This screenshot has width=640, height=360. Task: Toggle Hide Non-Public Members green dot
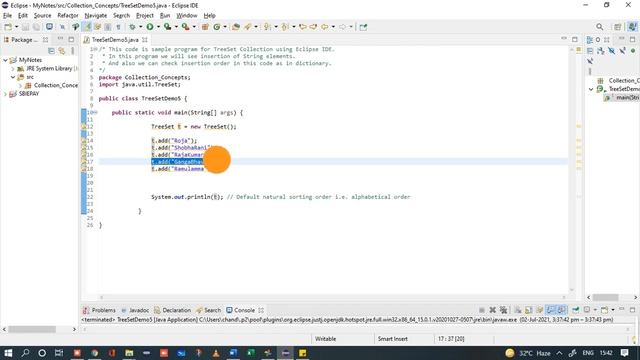[633, 51]
